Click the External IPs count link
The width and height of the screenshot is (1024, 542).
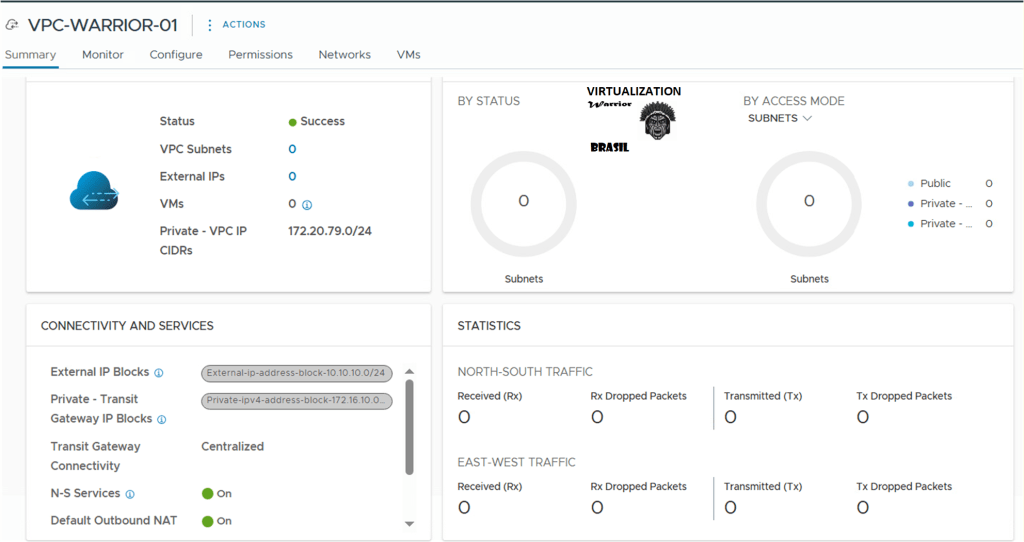(292, 177)
